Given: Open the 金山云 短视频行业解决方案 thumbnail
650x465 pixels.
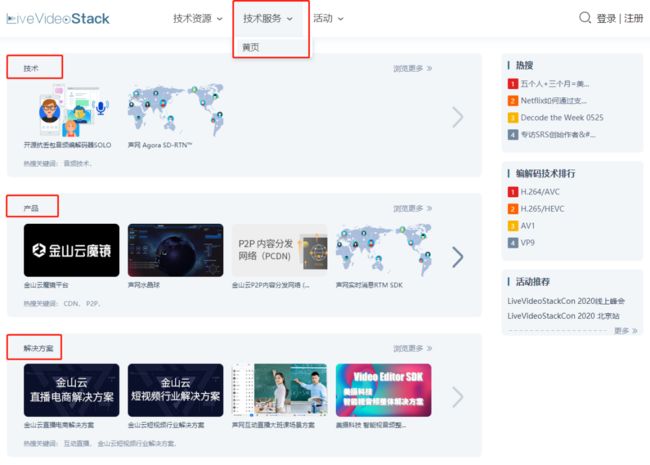Looking at the screenshot, I should point(176,390).
